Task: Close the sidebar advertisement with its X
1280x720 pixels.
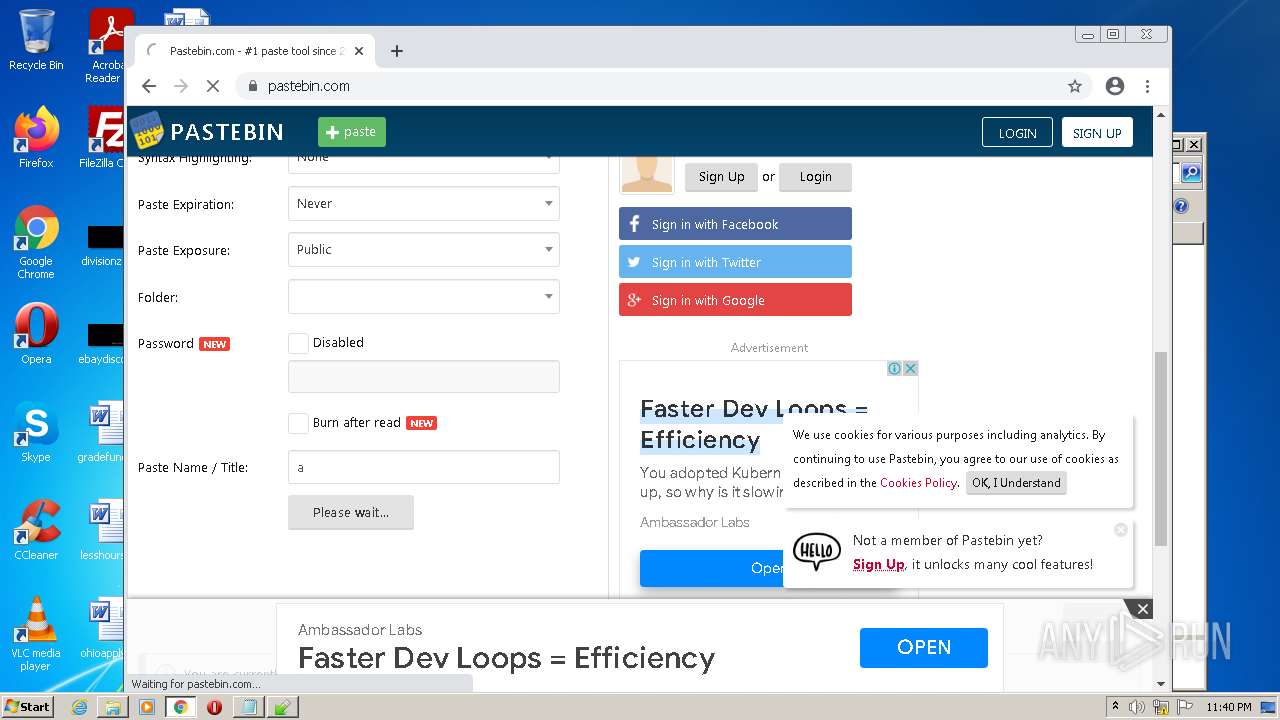Action: click(910, 368)
